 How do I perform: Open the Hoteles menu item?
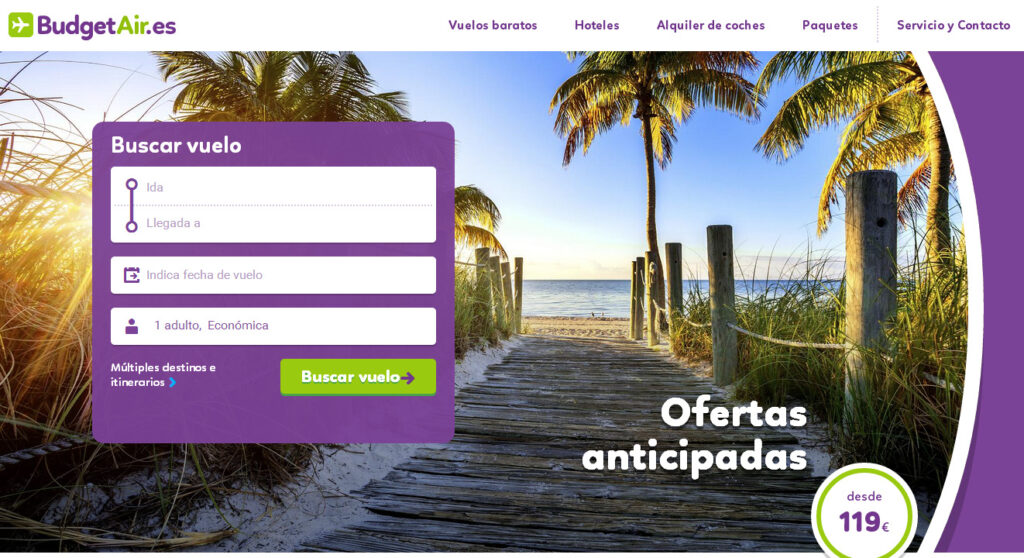[597, 25]
